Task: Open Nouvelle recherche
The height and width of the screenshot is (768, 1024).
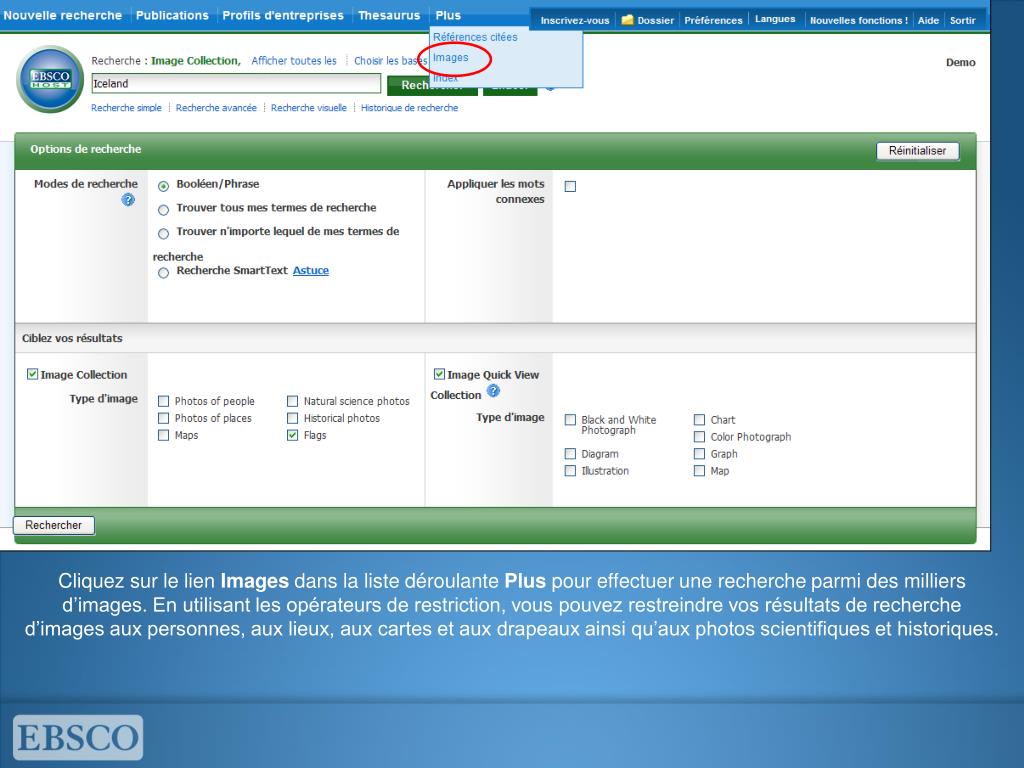Action: pos(63,15)
